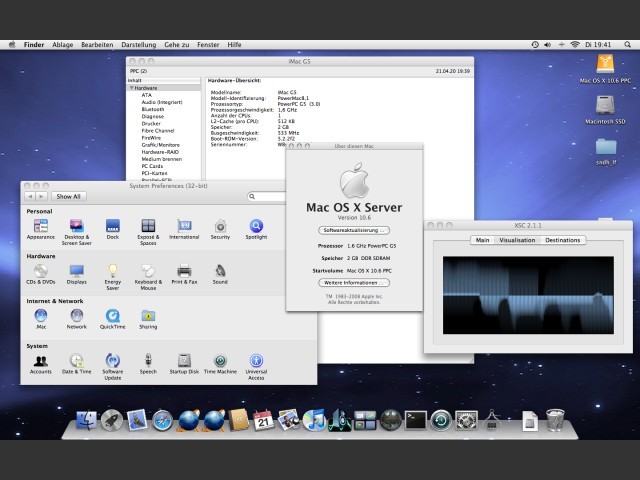Click the System Preferences search field

tap(267, 196)
